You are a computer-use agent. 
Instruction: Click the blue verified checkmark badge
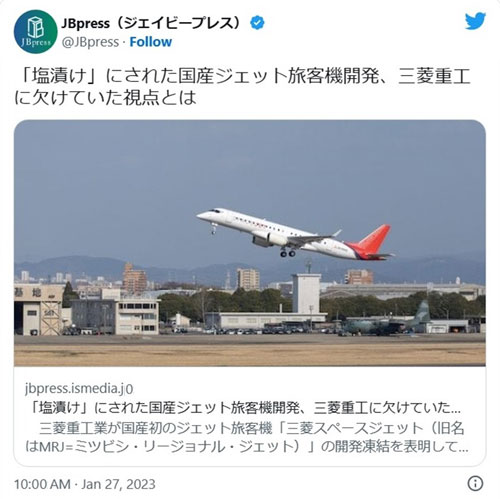click(257, 23)
